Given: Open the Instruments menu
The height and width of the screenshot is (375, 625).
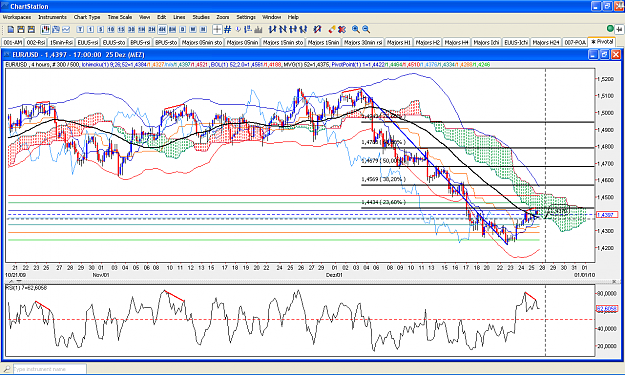Looking at the screenshot, I should tap(53, 17).
